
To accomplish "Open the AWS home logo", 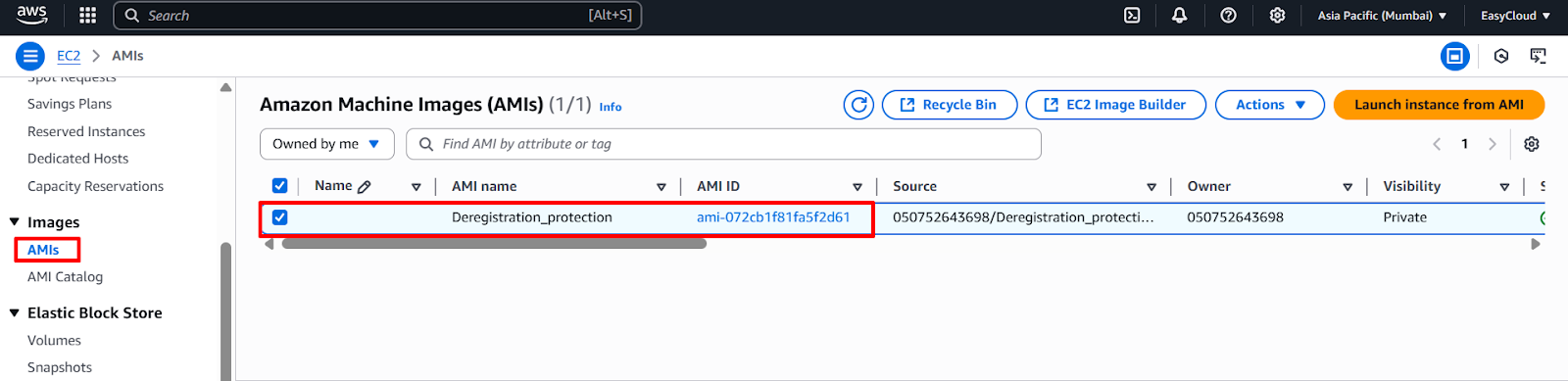I will tap(31, 15).
